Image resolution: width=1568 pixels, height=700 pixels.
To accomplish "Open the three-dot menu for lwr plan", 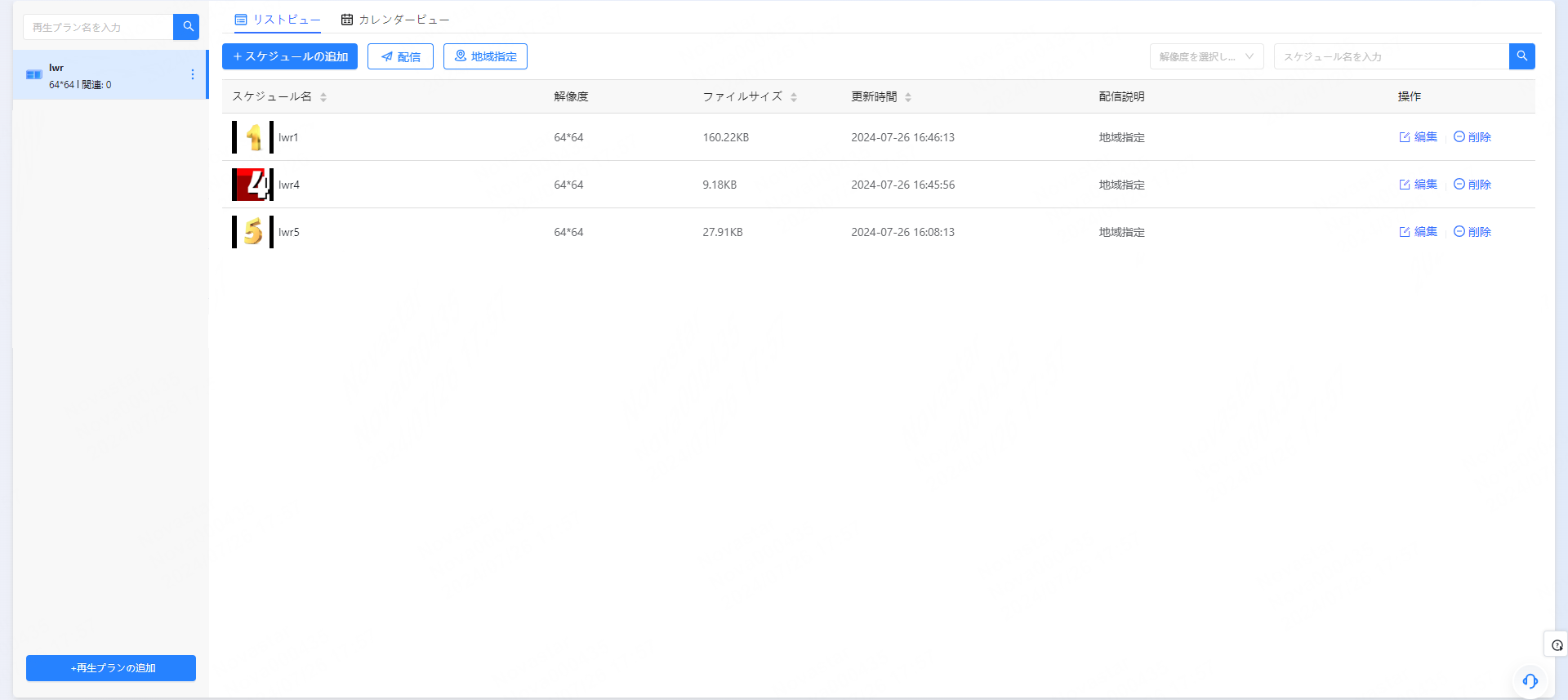I will click(193, 74).
